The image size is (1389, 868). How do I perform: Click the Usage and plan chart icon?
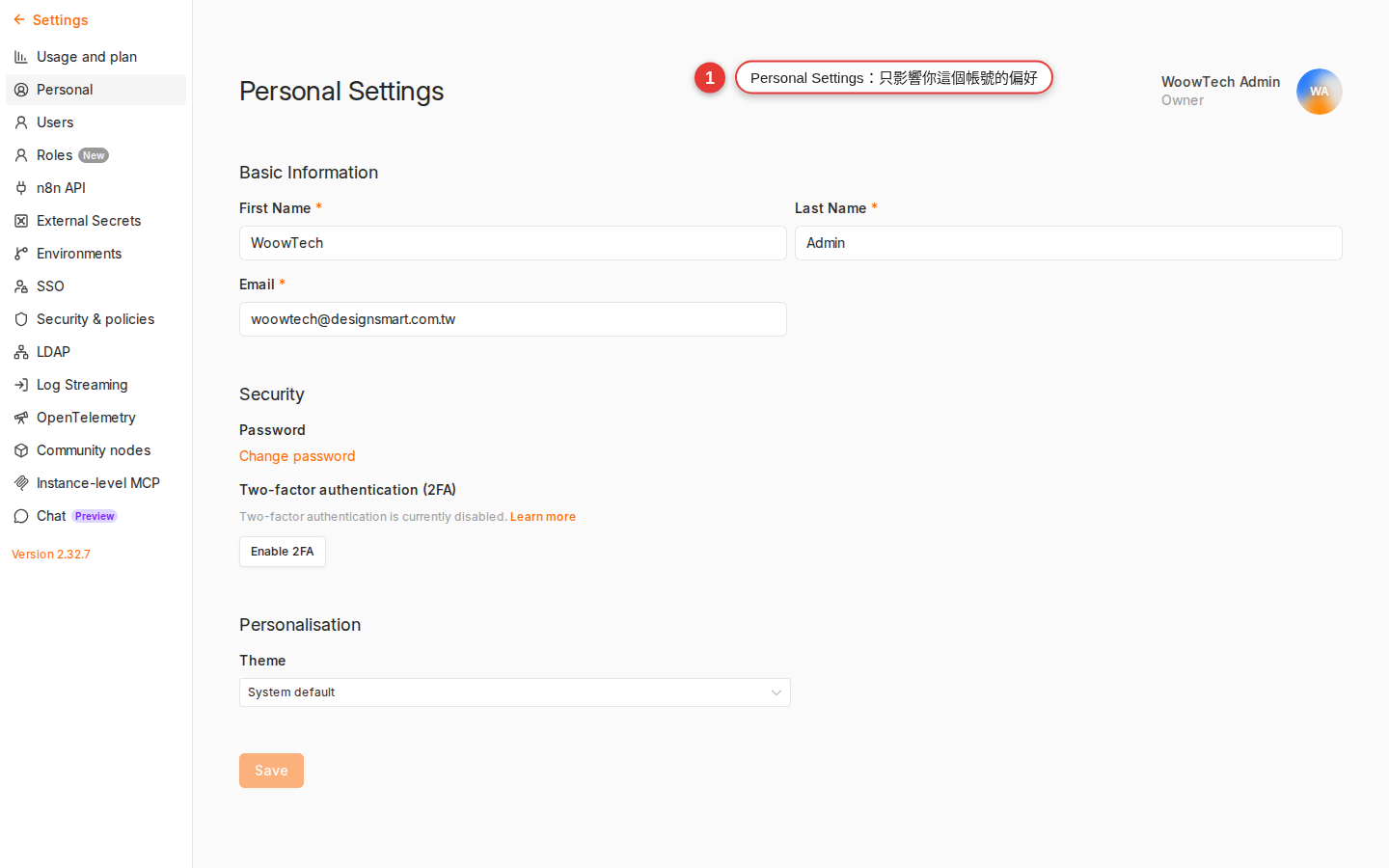[x=21, y=57]
